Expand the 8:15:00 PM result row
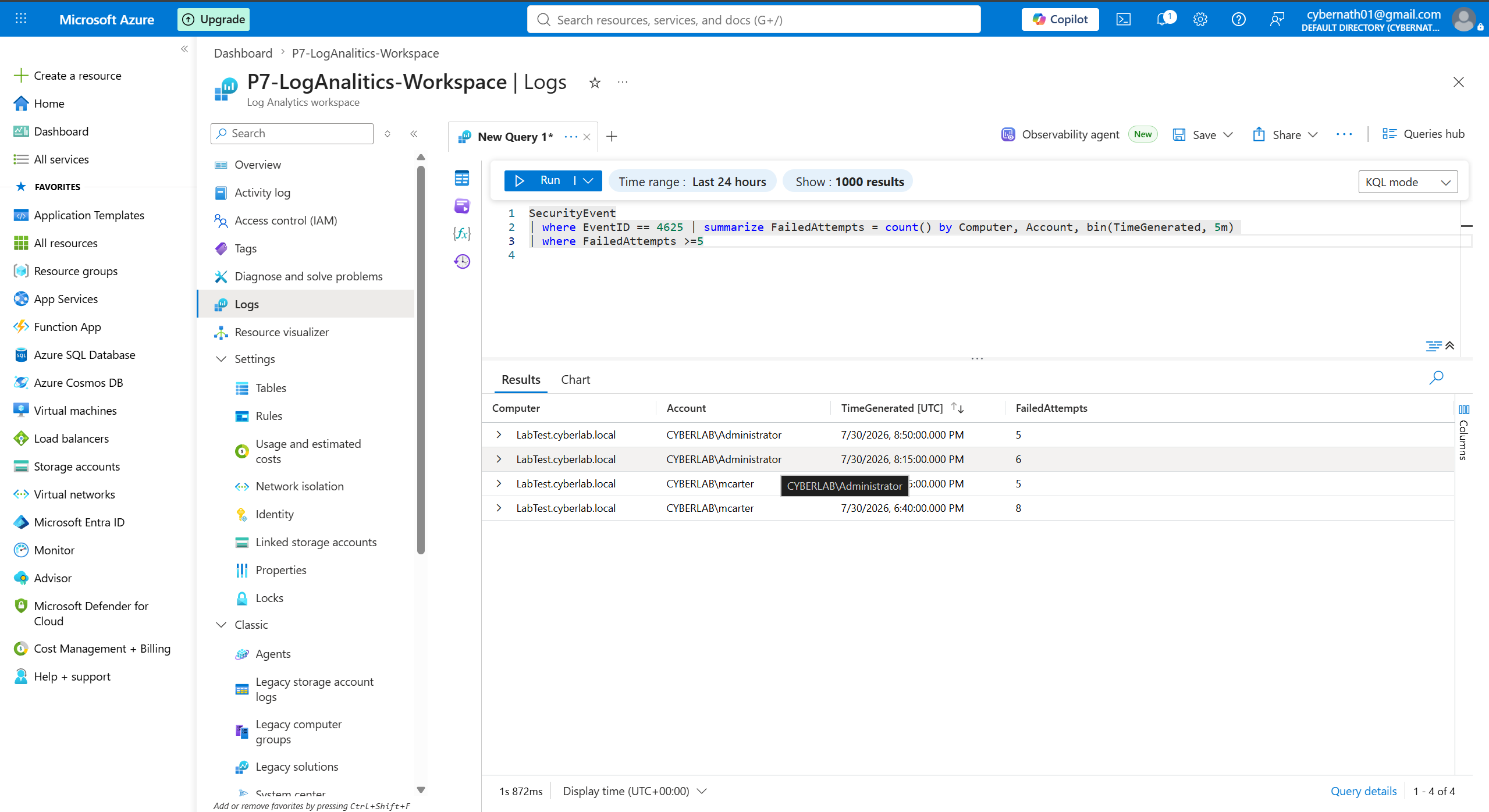1489x812 pixels. [499, 460]
